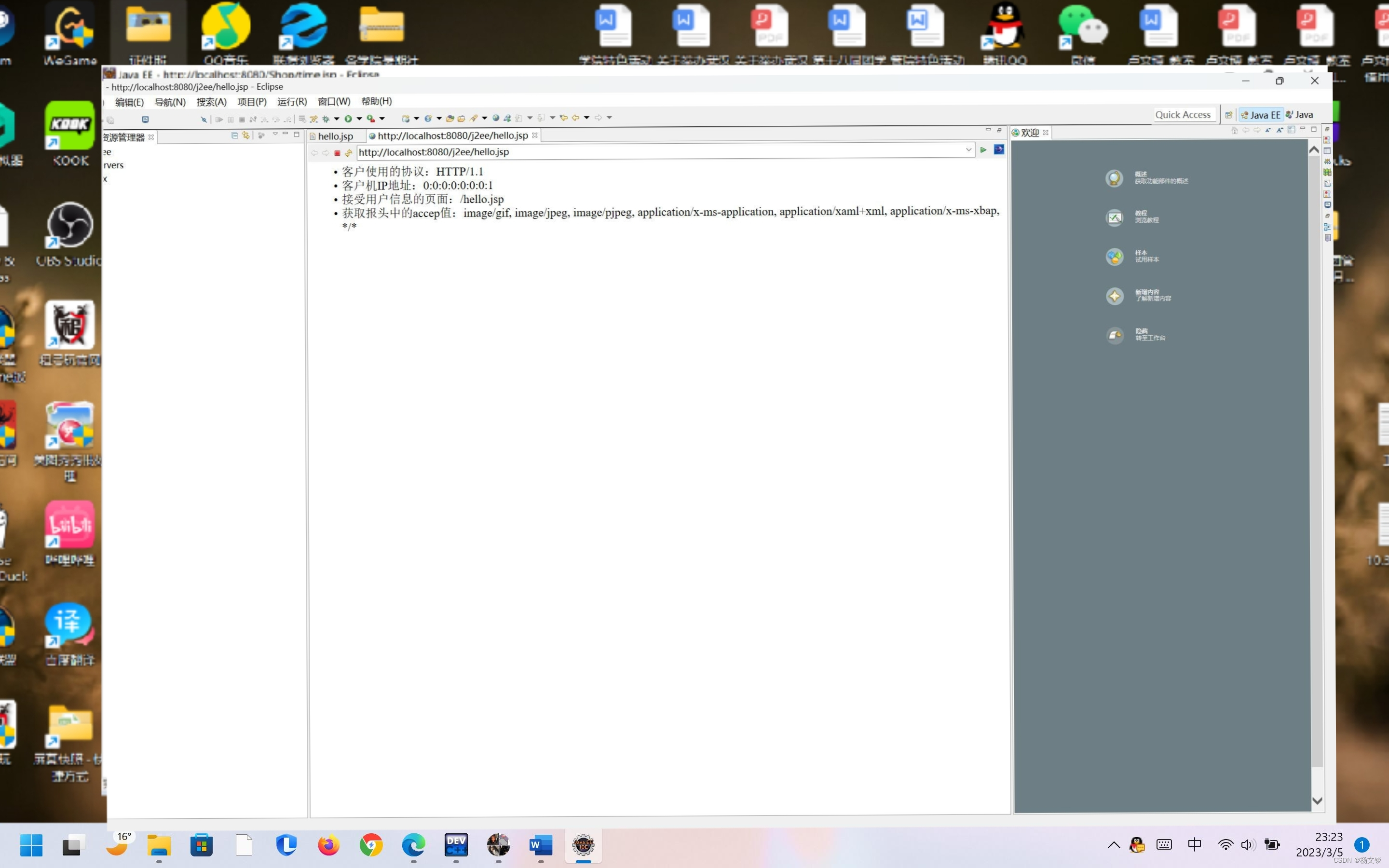
Task: Open the URL address history dropdown
Action: pyautogui.click(x=968, y=150)
